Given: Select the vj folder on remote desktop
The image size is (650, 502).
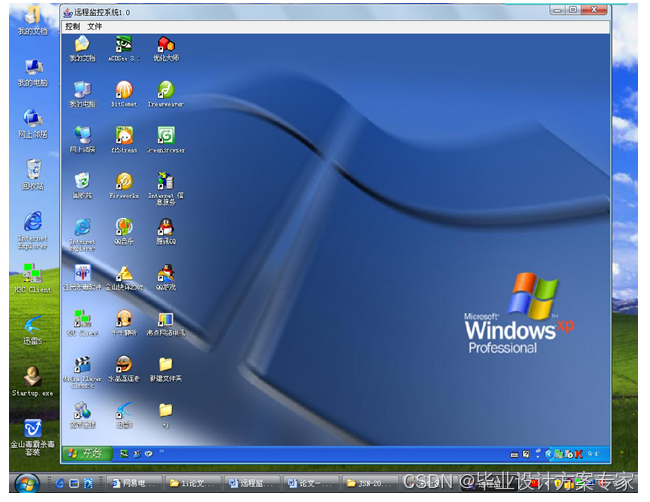Looking at the screenshot, I should click(x=166, y=415).
